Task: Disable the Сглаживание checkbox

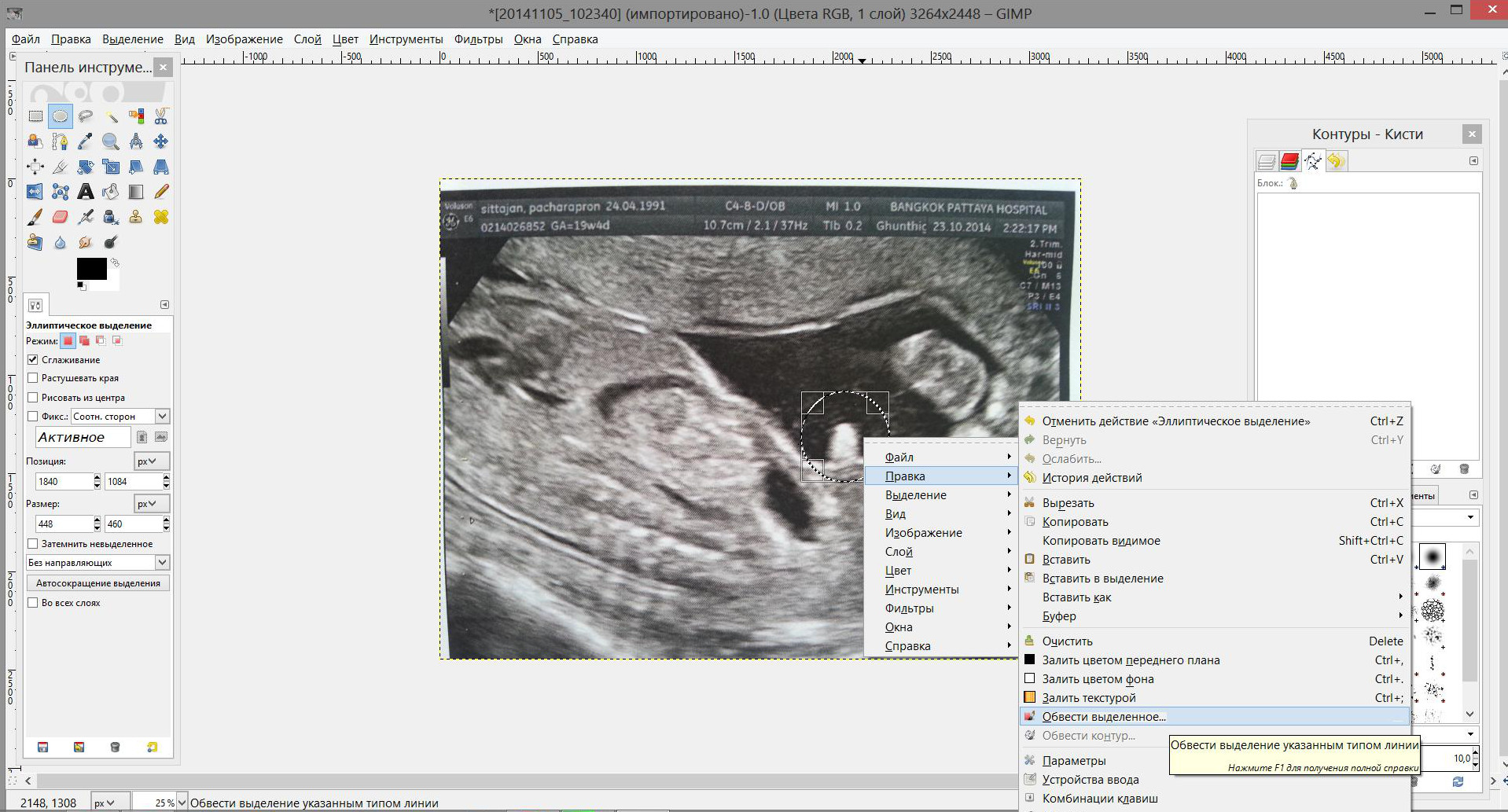Action: pos(33,359)
